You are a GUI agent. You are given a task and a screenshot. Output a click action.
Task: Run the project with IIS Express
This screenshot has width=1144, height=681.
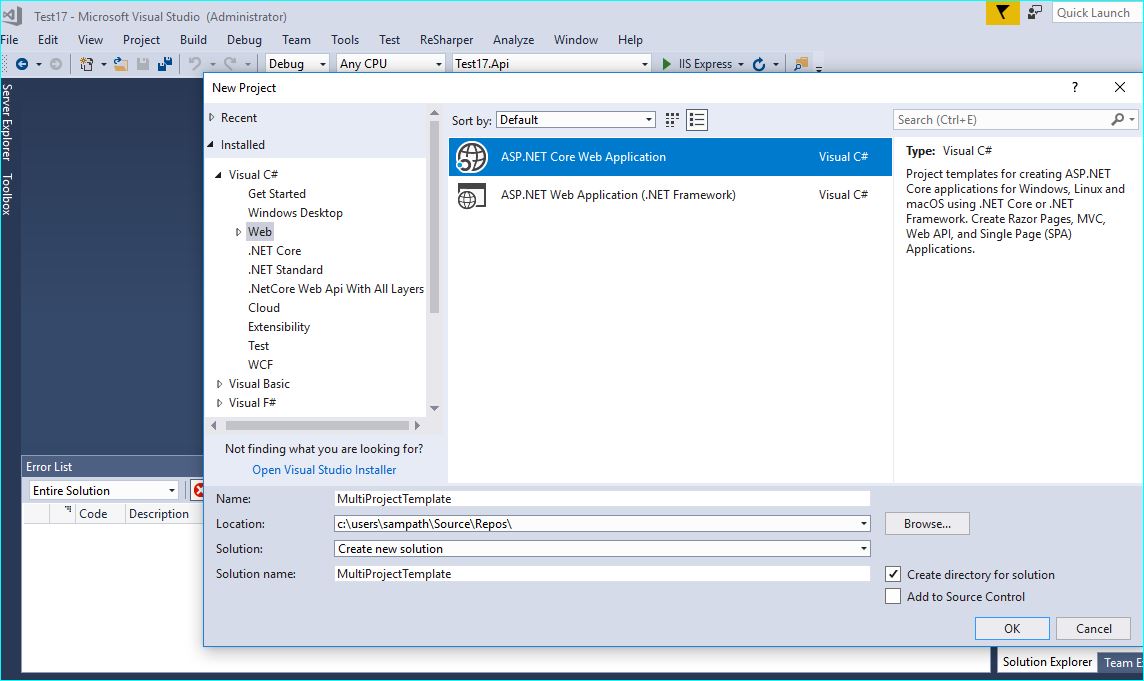click(x=667, y=63)
